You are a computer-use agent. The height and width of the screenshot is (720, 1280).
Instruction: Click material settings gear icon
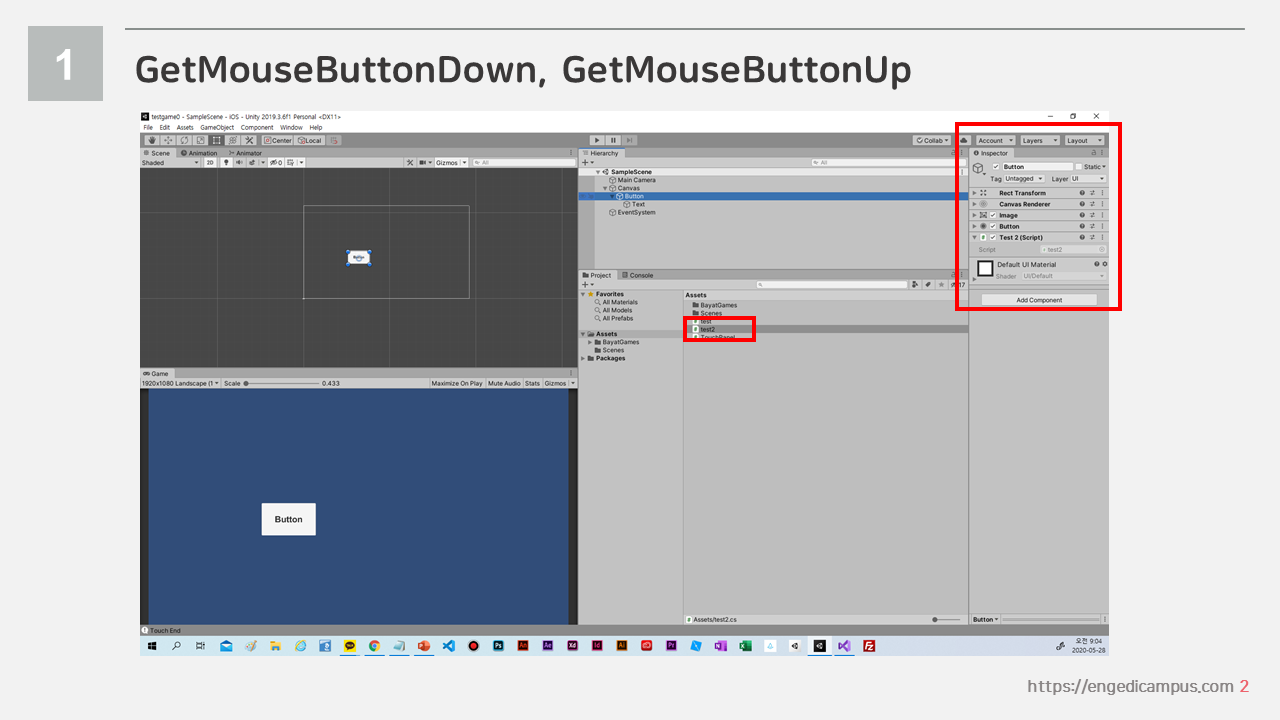1105,264
